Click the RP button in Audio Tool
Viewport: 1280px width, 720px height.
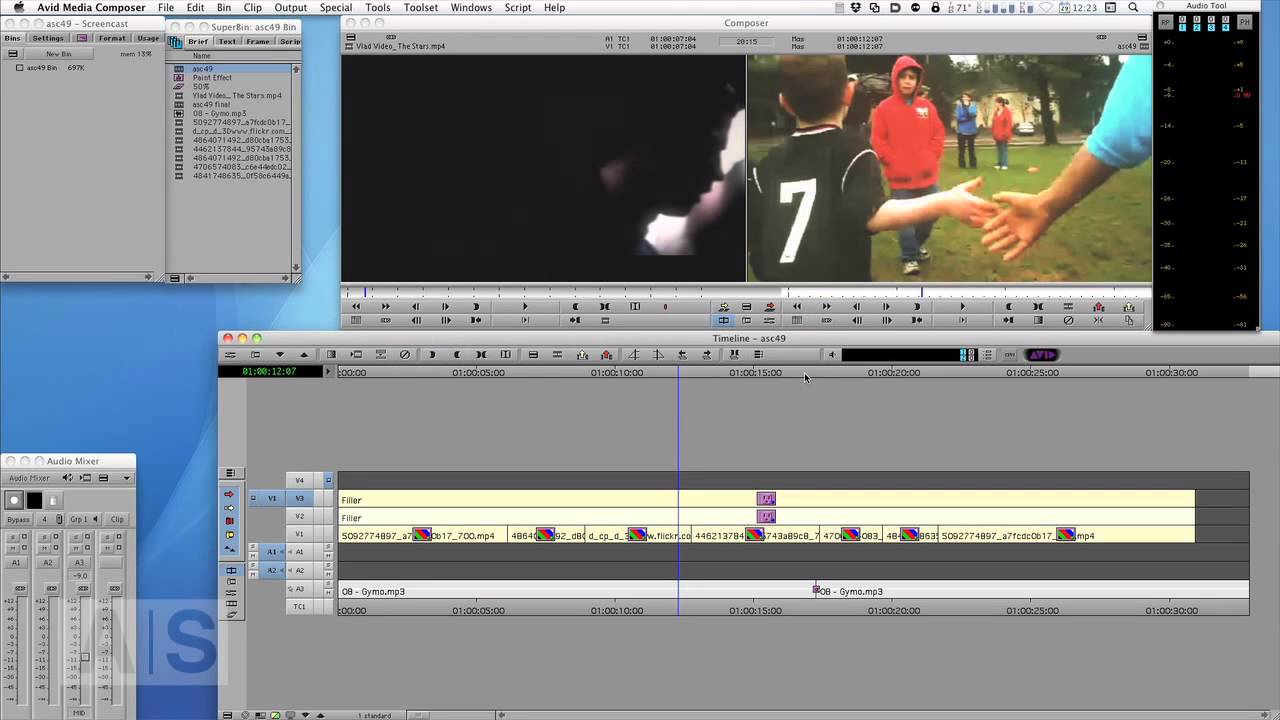1165,22
